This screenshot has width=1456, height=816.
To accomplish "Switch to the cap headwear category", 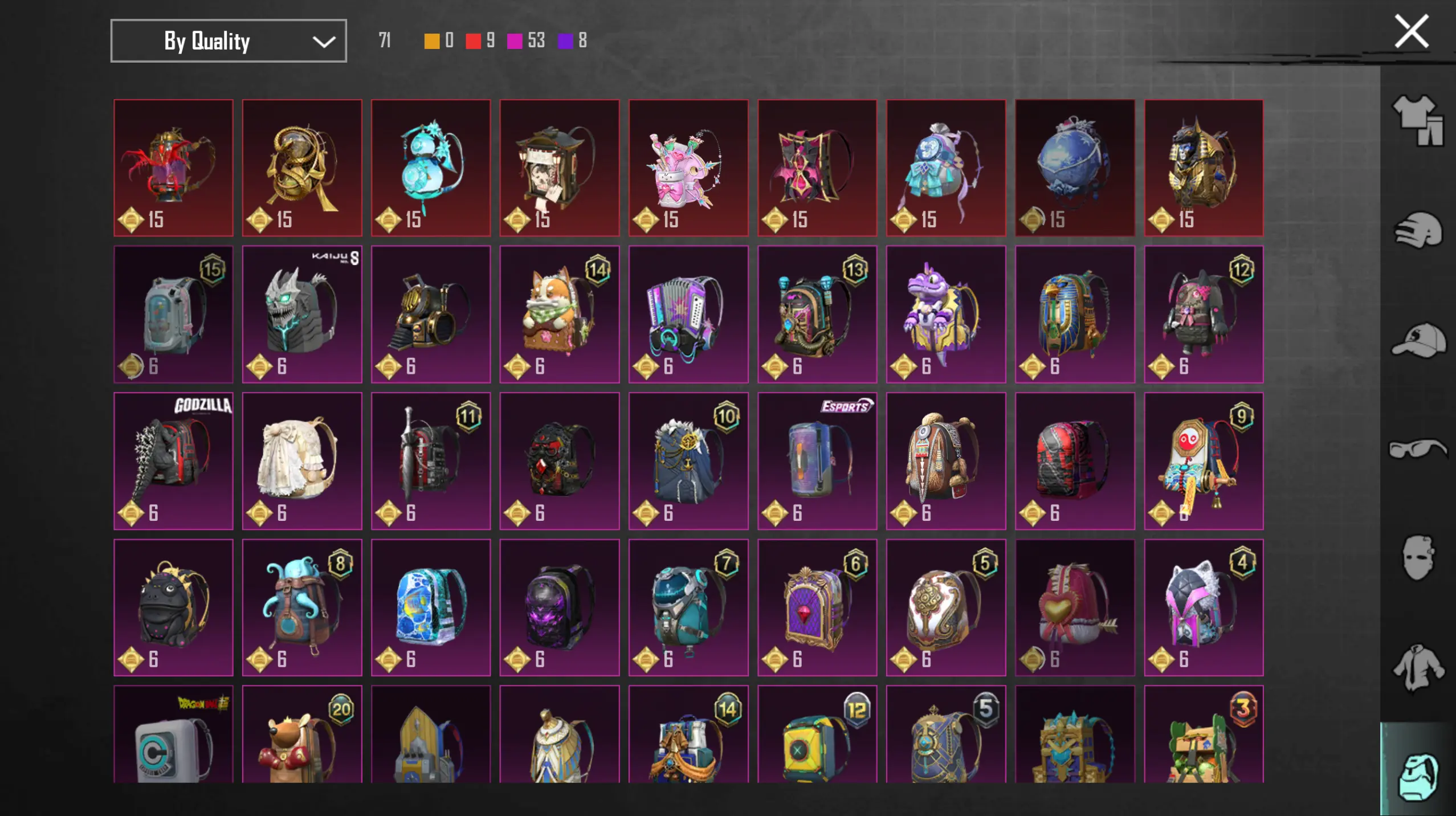I will [1418, 340].
